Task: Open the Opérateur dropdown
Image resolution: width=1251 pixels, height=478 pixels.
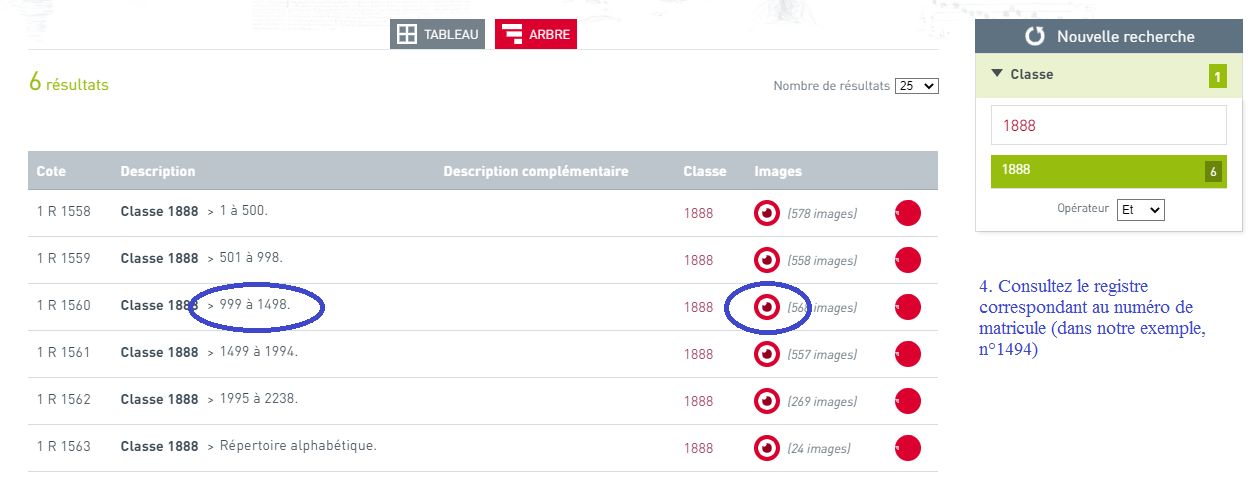Action: tap(1141, 210)
